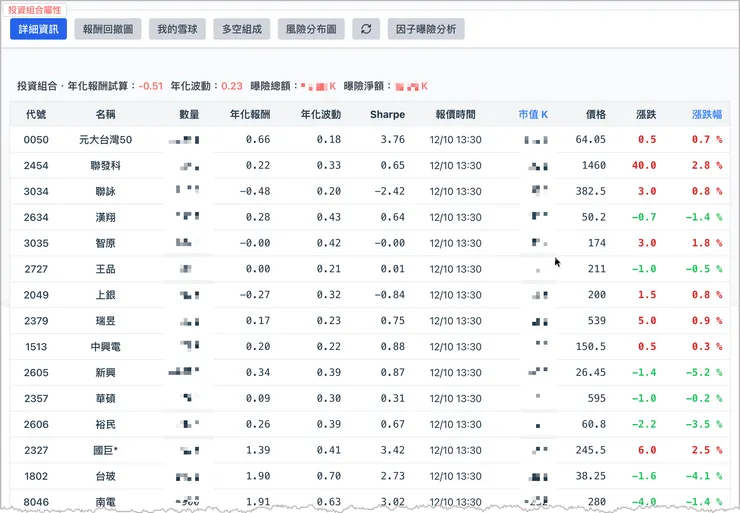
Task: Click the 245.5 price of 國巨*
Action: [590, 451]
